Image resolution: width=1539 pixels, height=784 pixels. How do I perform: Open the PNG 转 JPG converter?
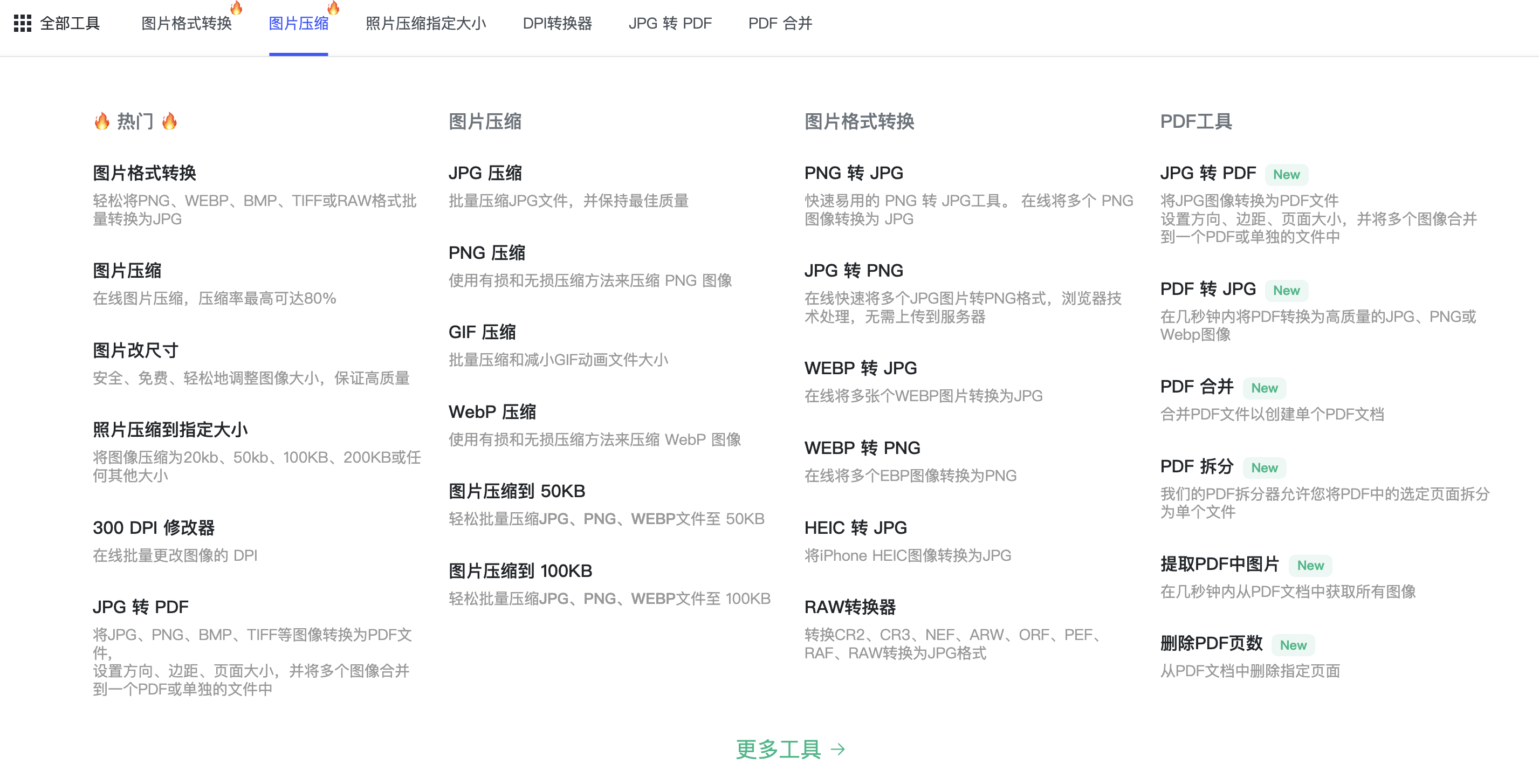click(x=854, y=173)
